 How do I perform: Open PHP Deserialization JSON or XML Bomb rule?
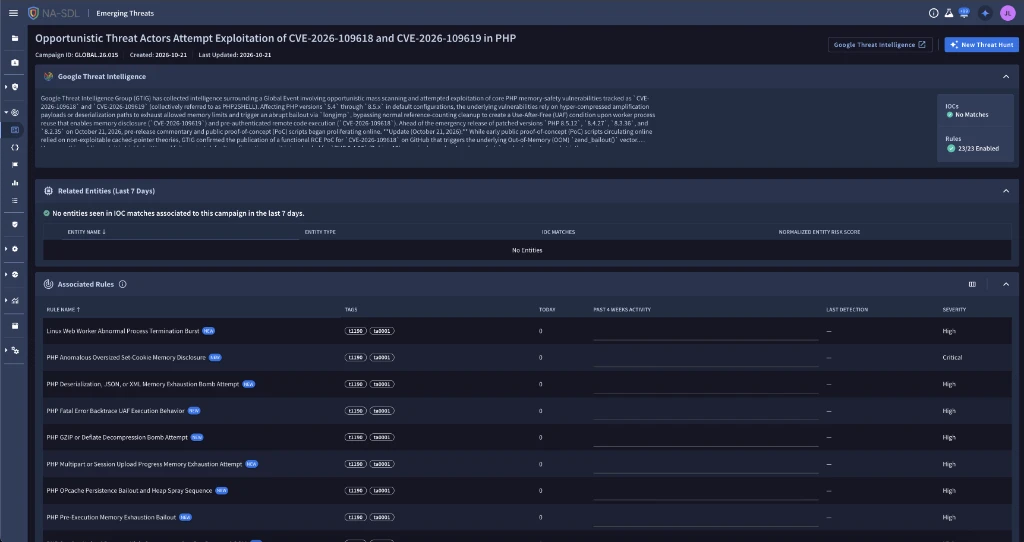tap(143, 384)
